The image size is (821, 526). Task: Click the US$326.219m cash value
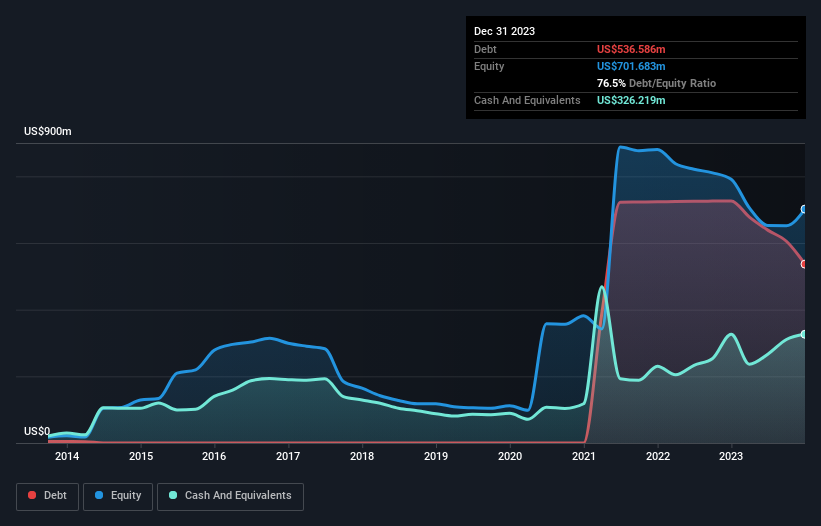(631, 100)
